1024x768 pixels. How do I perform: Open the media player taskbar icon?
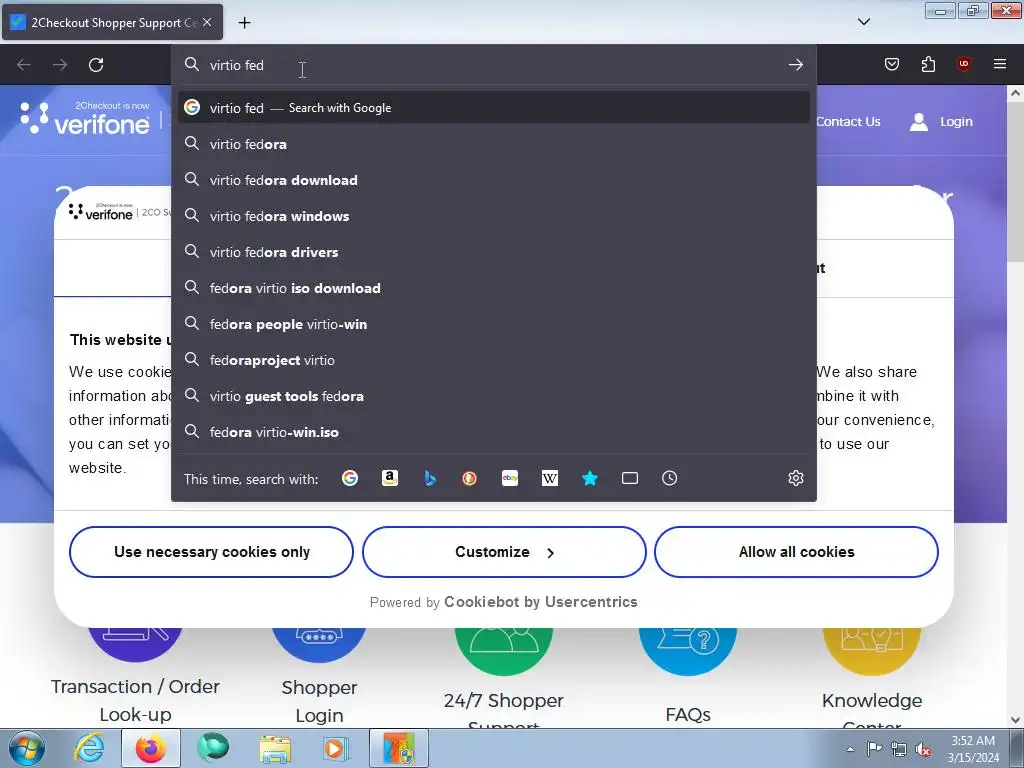click(x=336, y=748)
